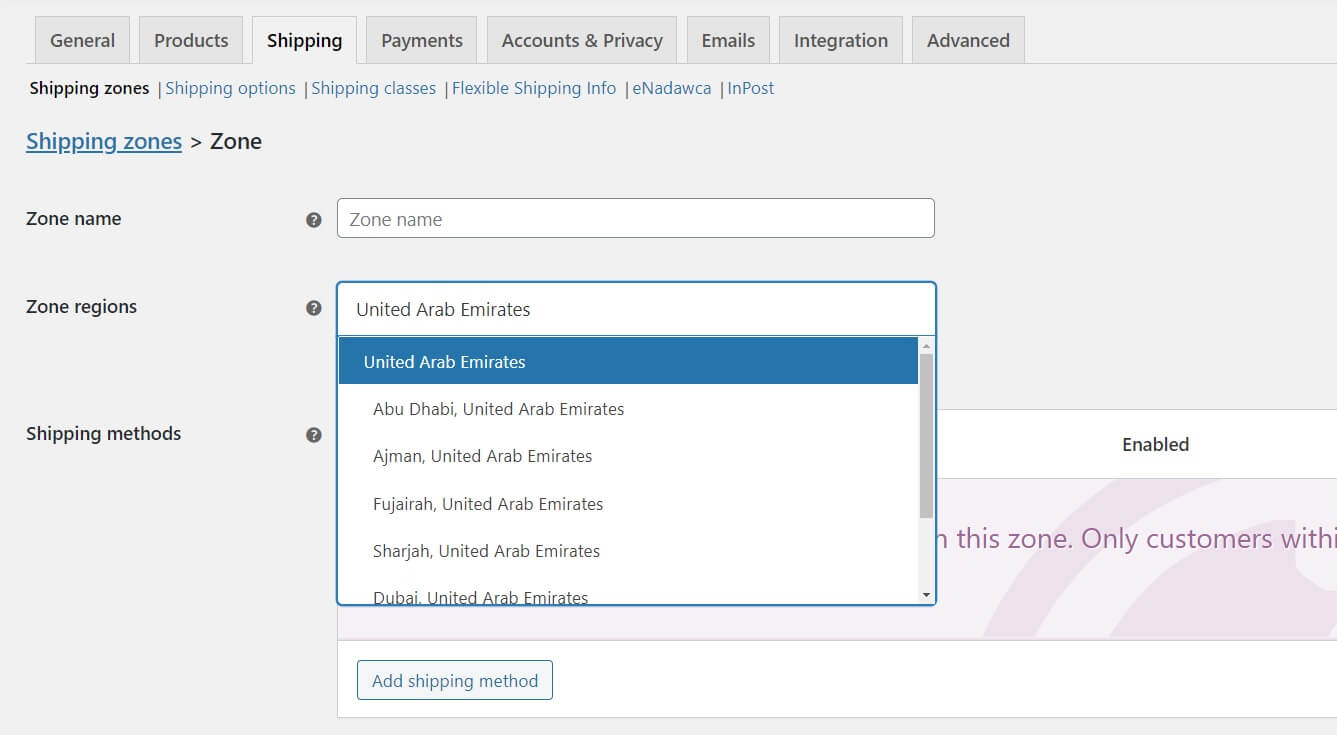Choose Sharjah, United Arab Emirates
Image resolution: width=1337 pixels, height=735 pixels.
[x=628, y=551]
